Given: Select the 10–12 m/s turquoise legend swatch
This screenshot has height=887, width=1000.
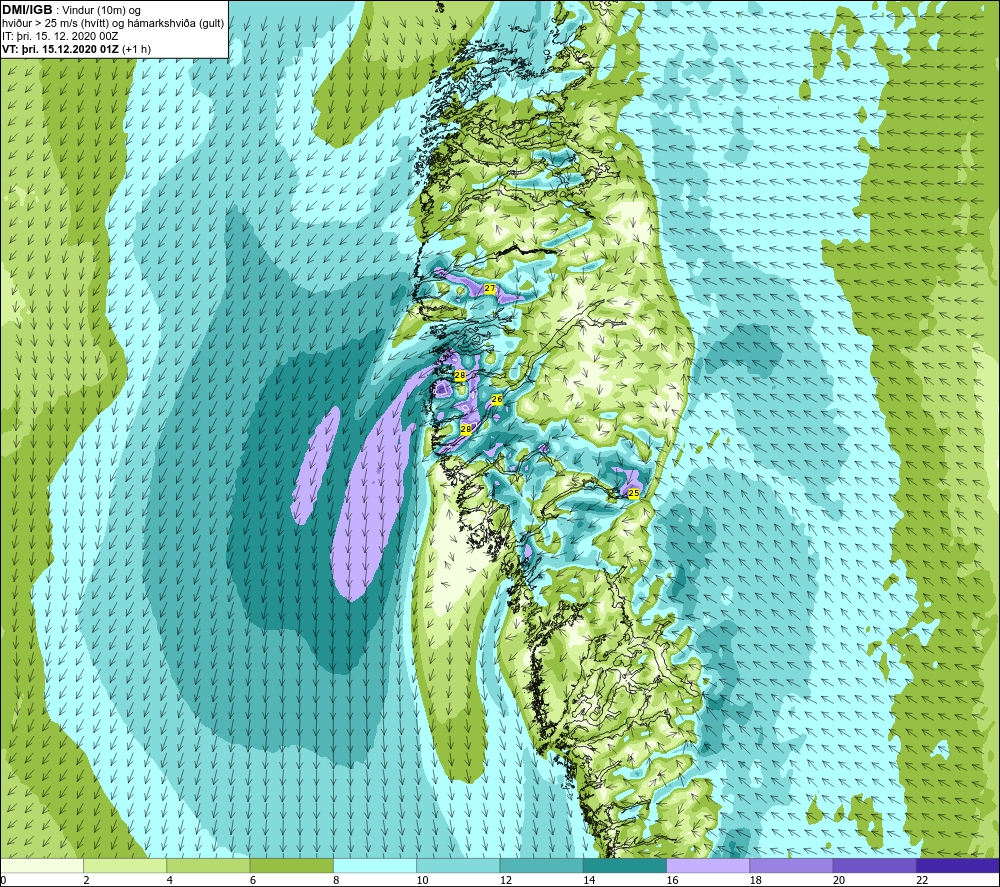Looking at the screenshot, I should pos(458,865).
